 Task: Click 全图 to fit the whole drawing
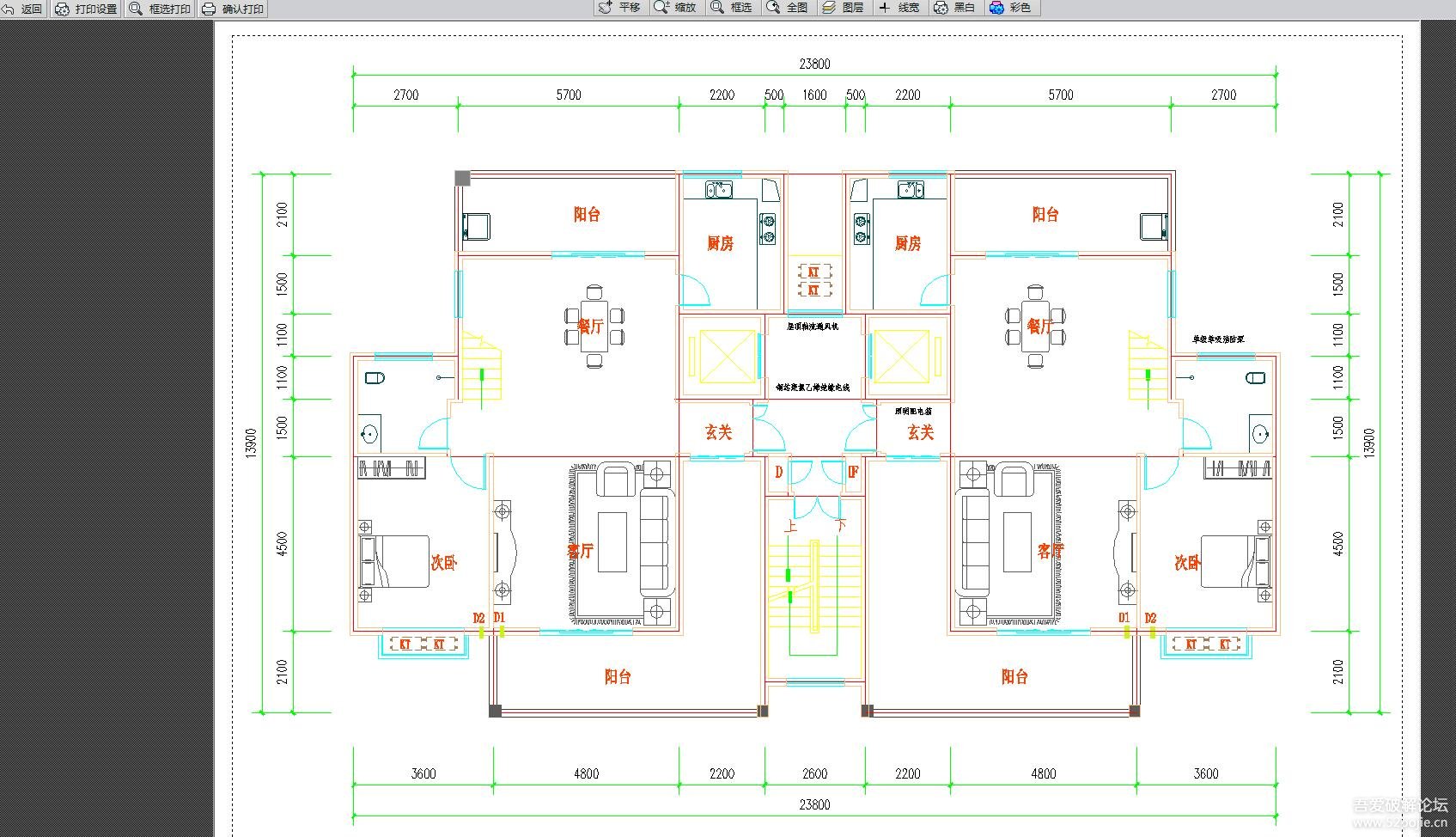(788, 8)
